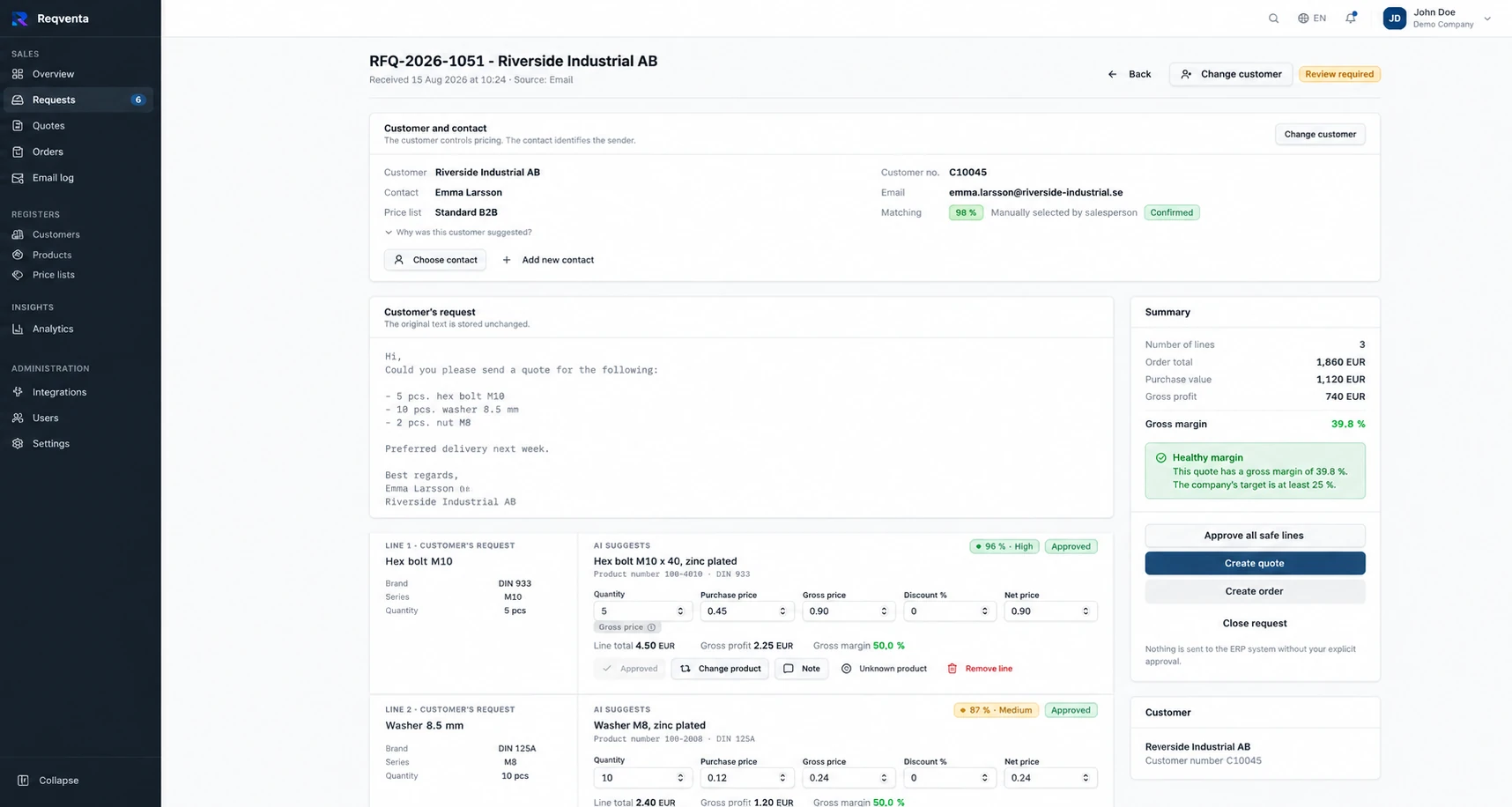Click the Email log envelope icon
The image size is (1512, 807).
click(x=18, y=178)
